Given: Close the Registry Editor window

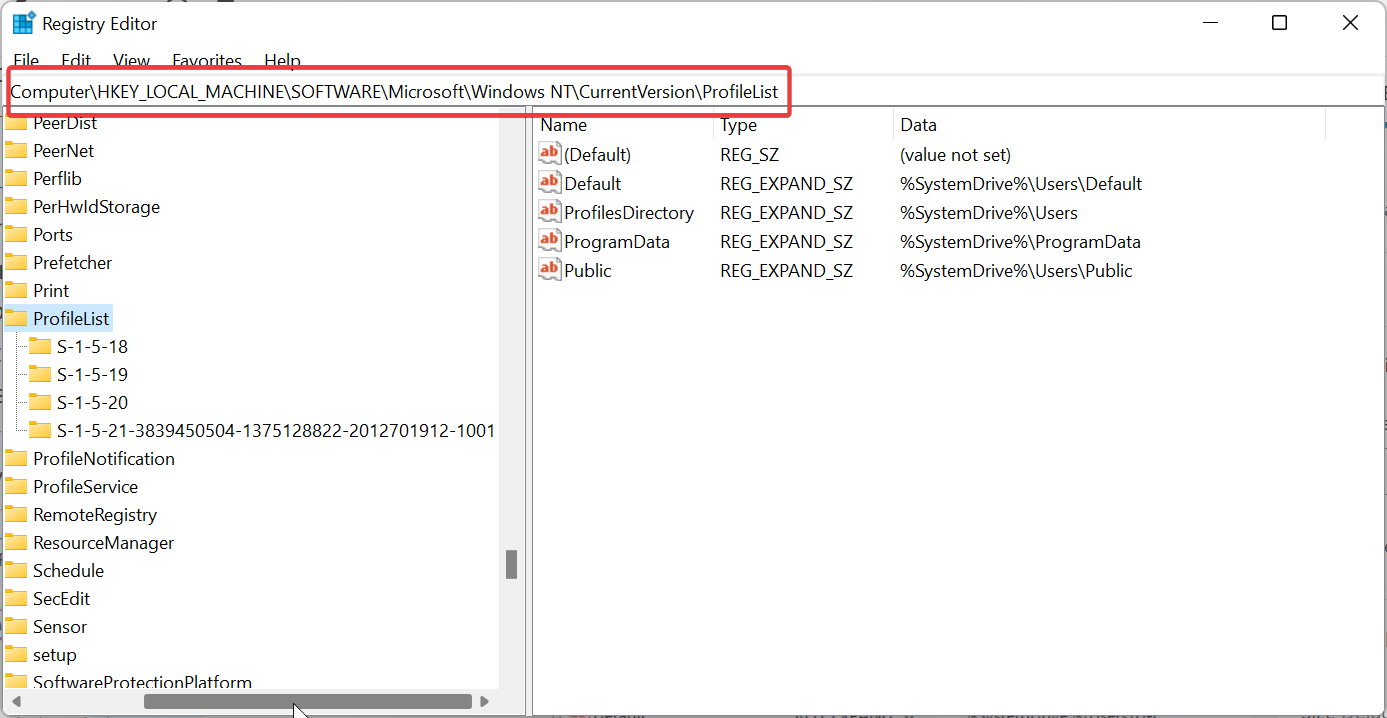Looking at the screenshot, I should click(1351, 23).
